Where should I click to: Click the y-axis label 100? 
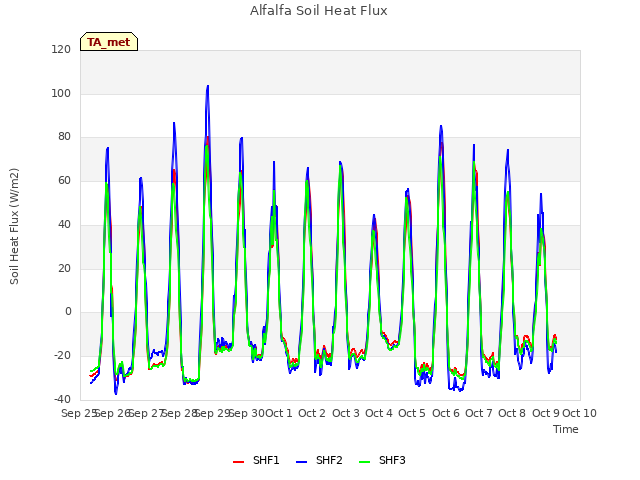tap(61, 93)
